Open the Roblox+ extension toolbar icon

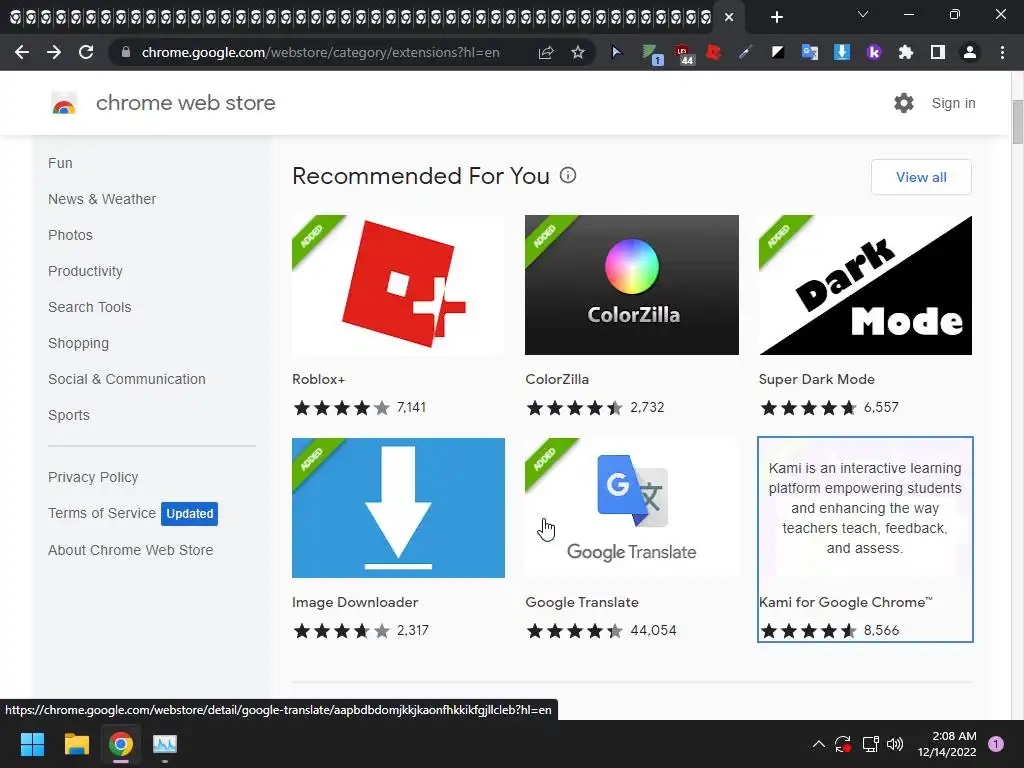pyautogui.click(x=713, y=52)
